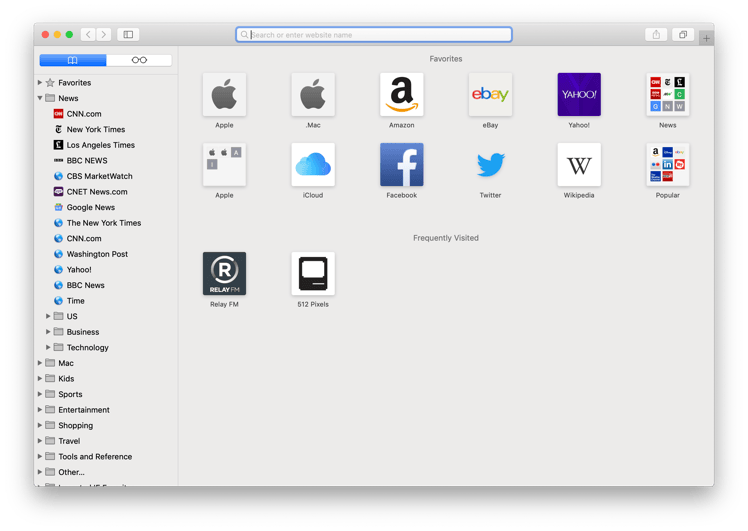Toggle the sidebar button in toolbar
This screenshot has width=748, height=531.
tap(128, 34)
